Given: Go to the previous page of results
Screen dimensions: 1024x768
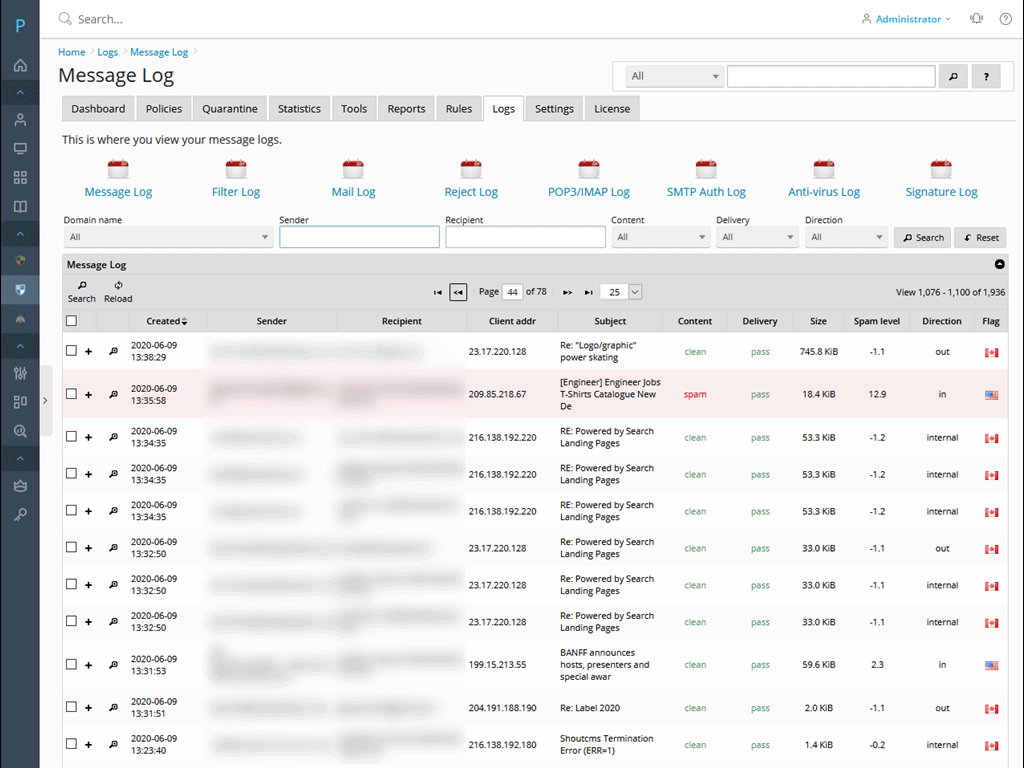Looking at the screenshot, I should [458, 293].
